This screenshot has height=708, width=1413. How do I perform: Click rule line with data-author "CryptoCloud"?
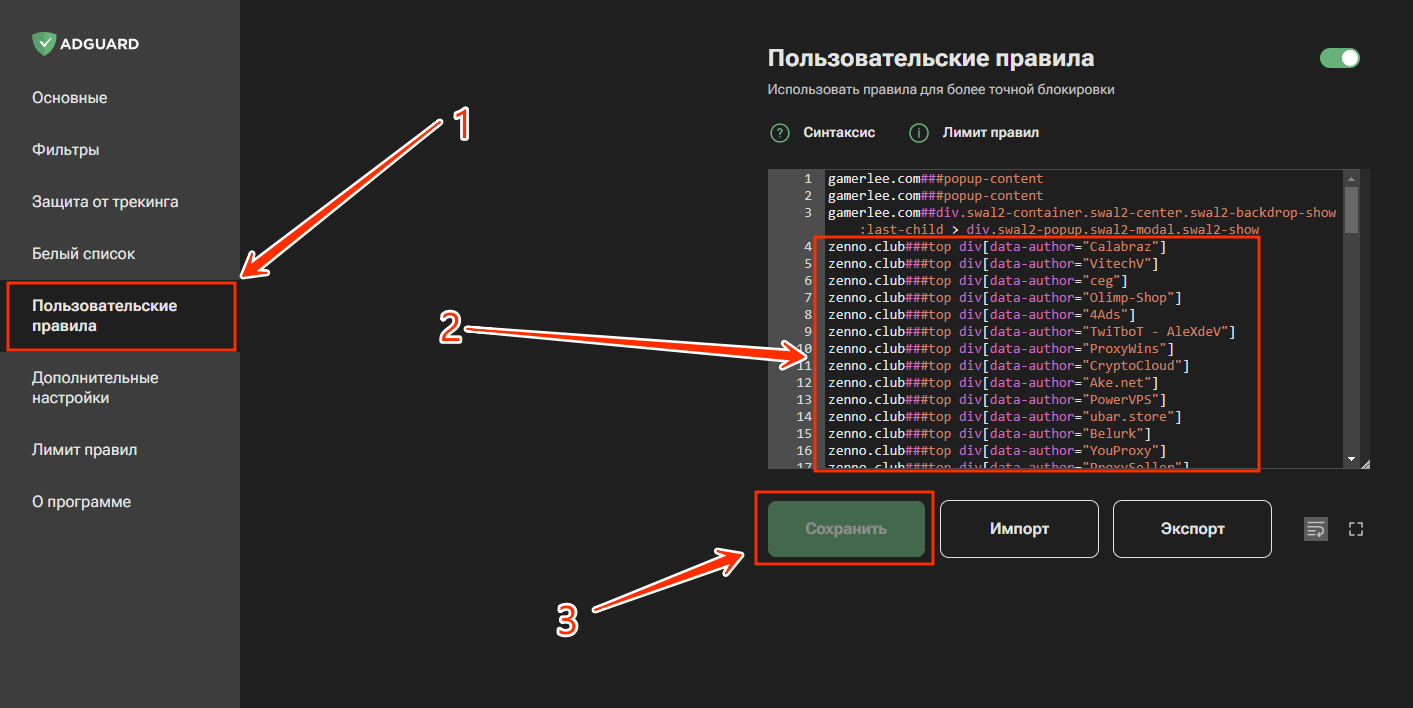click(x=1010, y=365)
